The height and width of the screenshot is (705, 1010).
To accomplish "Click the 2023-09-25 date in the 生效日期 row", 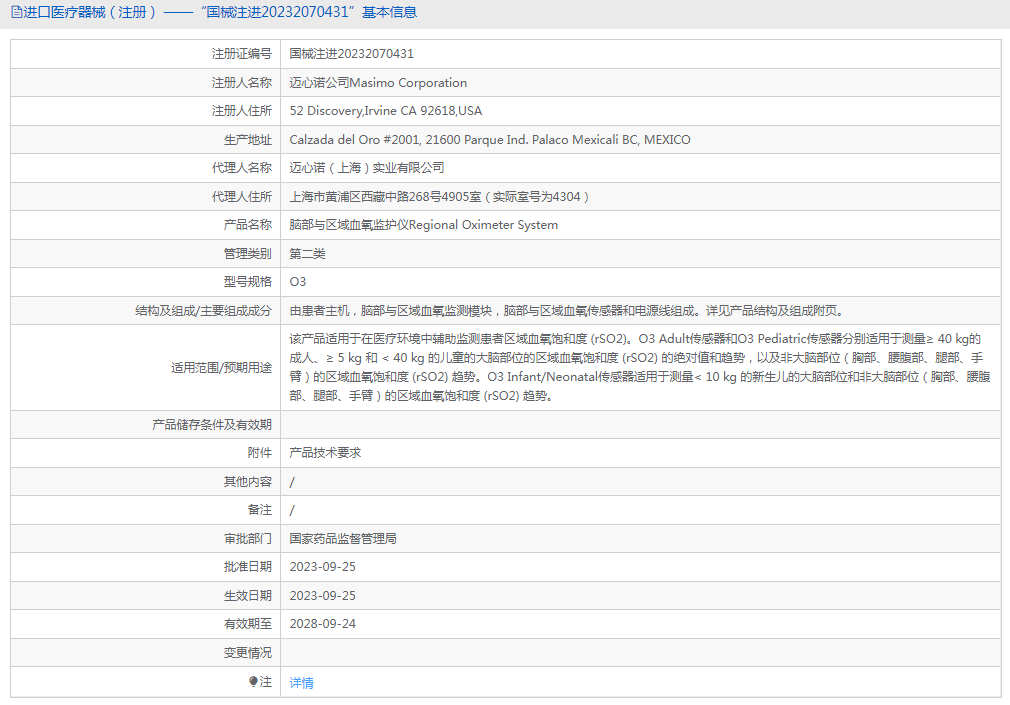I will [323, 595].
